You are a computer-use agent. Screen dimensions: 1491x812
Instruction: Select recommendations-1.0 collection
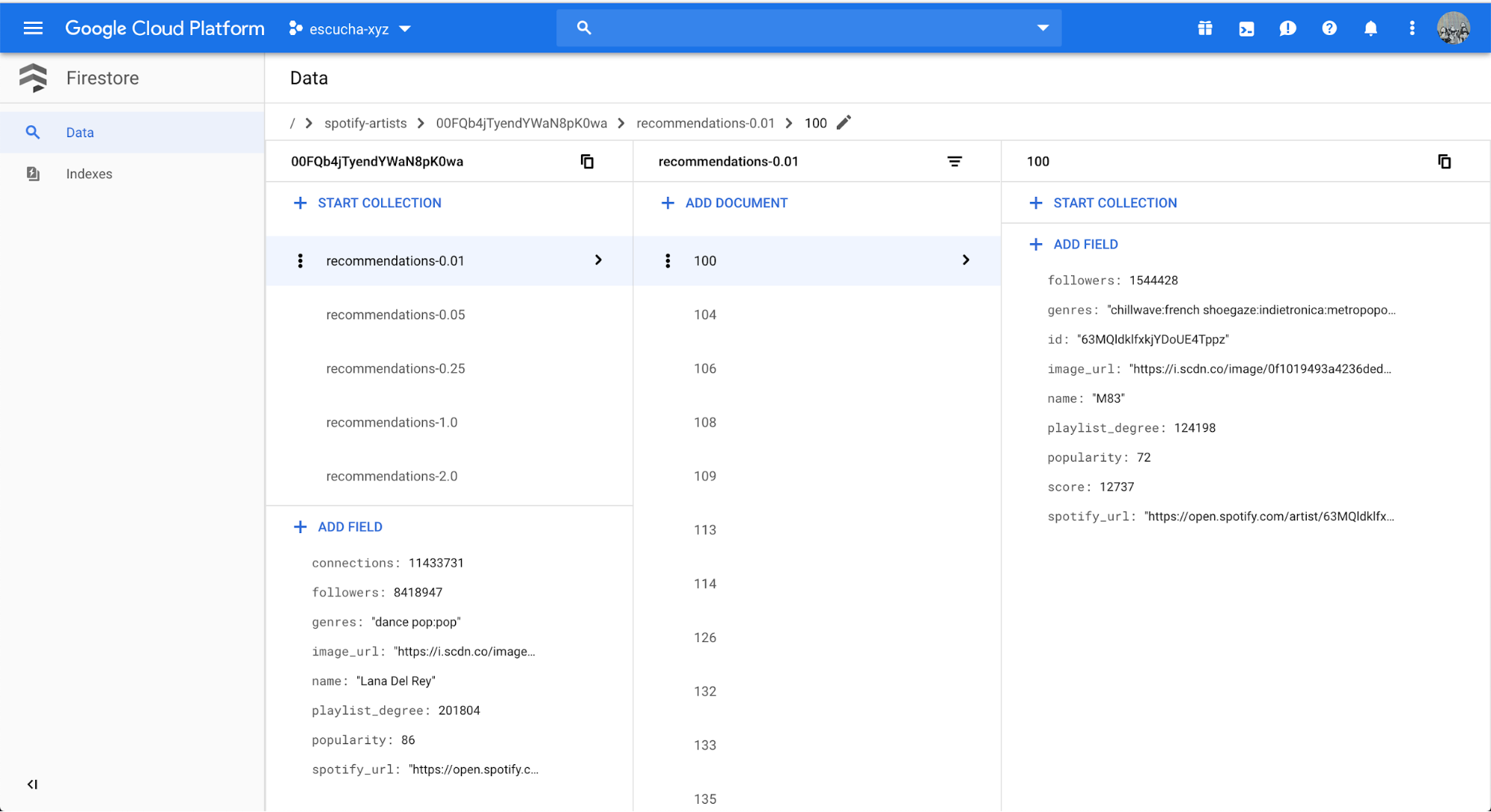(450, 422)
